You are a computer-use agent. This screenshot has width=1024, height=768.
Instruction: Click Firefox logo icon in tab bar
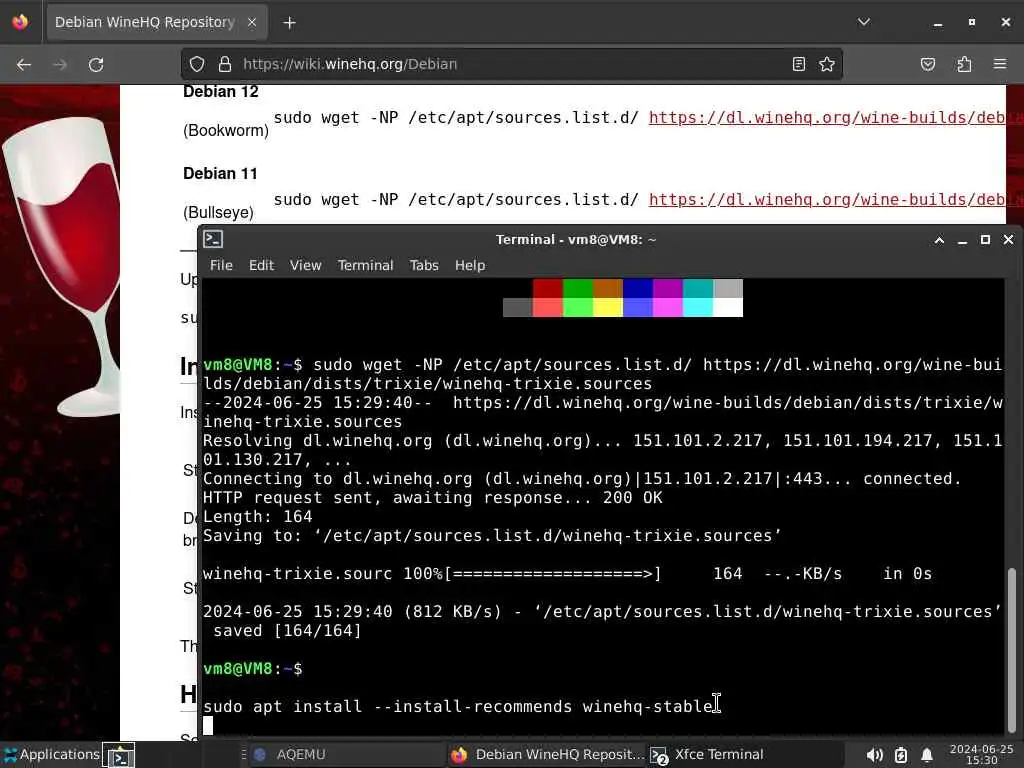tap(20, 22)
